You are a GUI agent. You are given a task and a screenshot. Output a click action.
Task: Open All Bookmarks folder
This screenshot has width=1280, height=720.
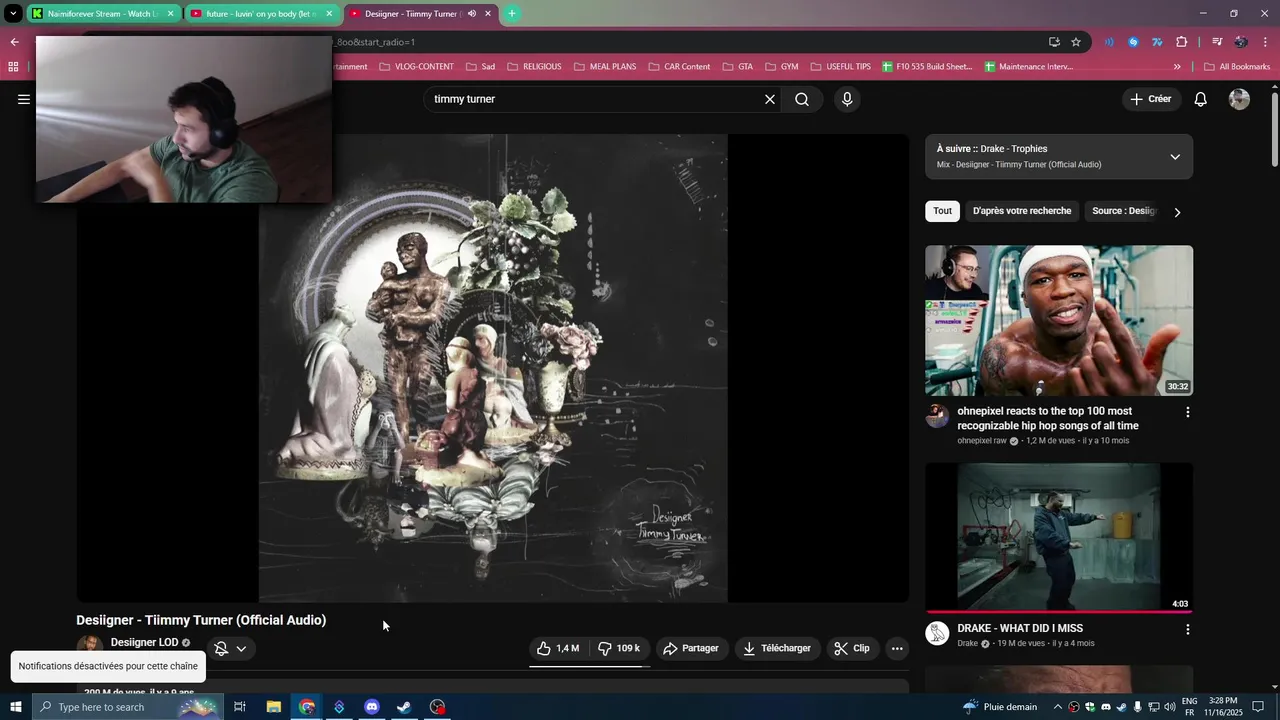coord(1237,67)
